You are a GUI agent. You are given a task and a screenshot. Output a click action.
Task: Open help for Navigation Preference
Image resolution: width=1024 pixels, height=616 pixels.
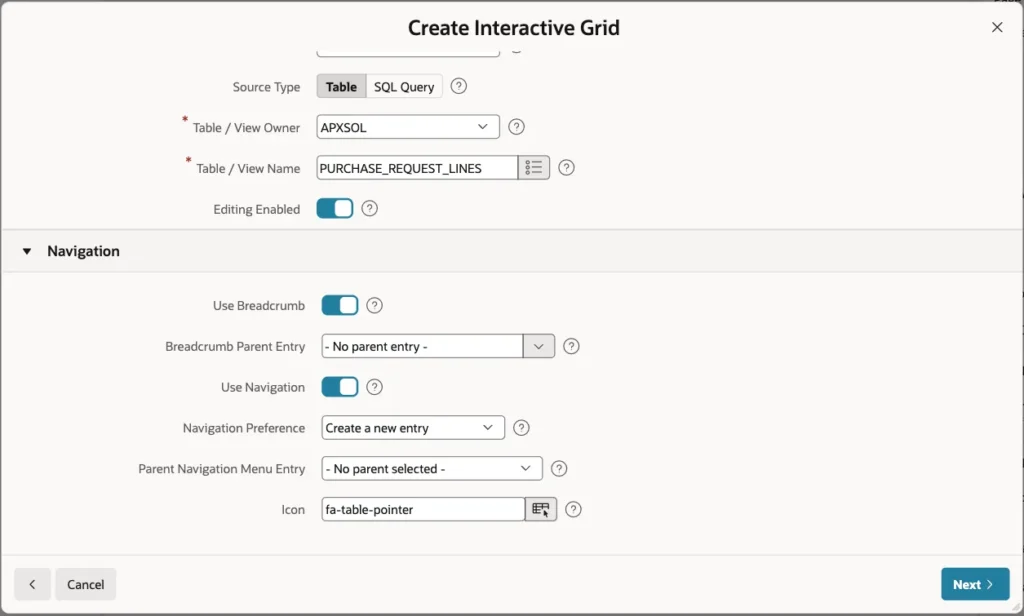(521, 428)
